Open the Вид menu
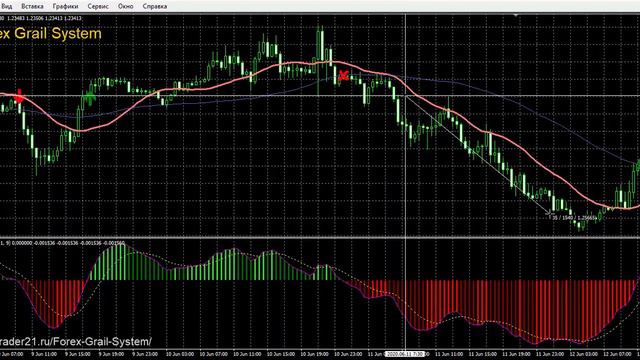 7,7
